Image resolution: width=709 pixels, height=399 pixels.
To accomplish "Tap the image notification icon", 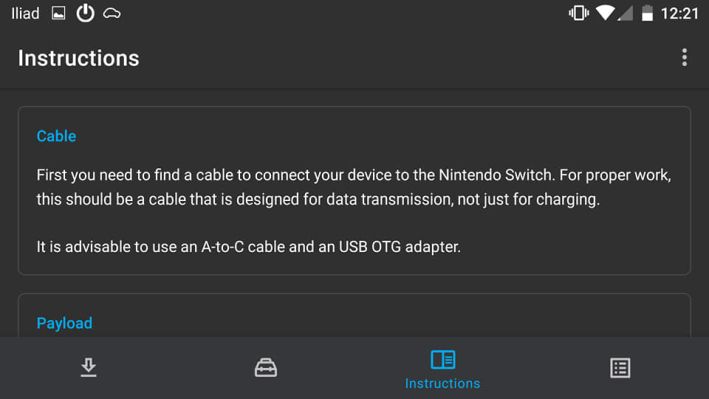I will [x=58, y=14].
